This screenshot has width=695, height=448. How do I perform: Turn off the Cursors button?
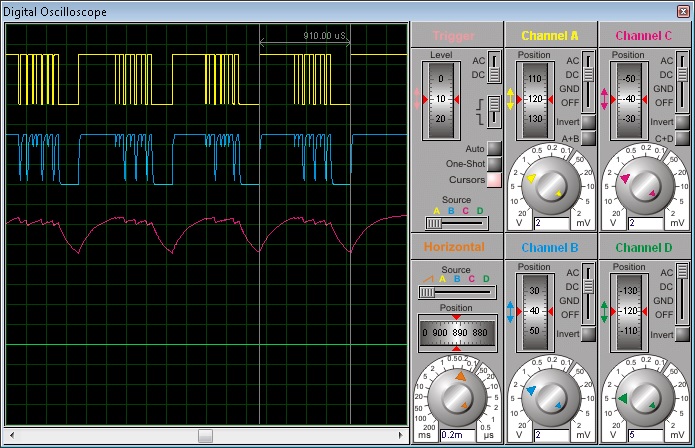[x=493, y=180]
